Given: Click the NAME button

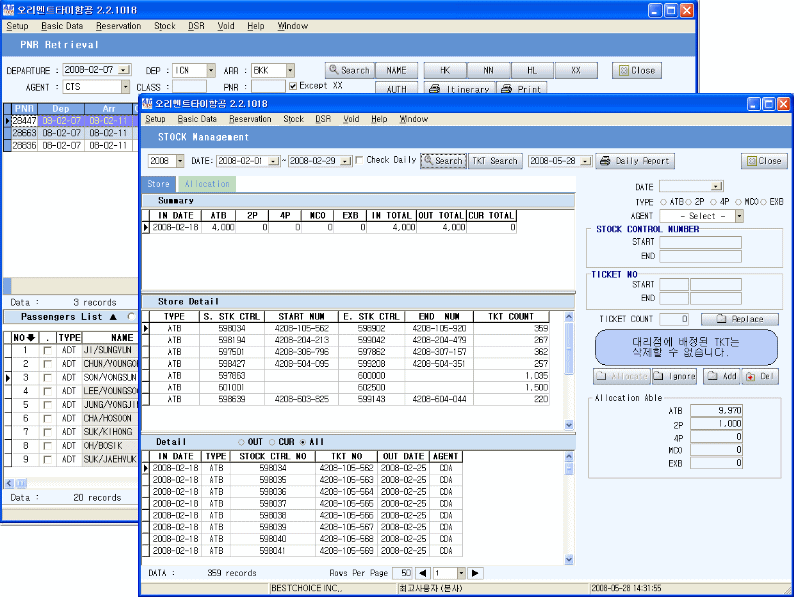Looking at the screenshot, I should 396,70.
